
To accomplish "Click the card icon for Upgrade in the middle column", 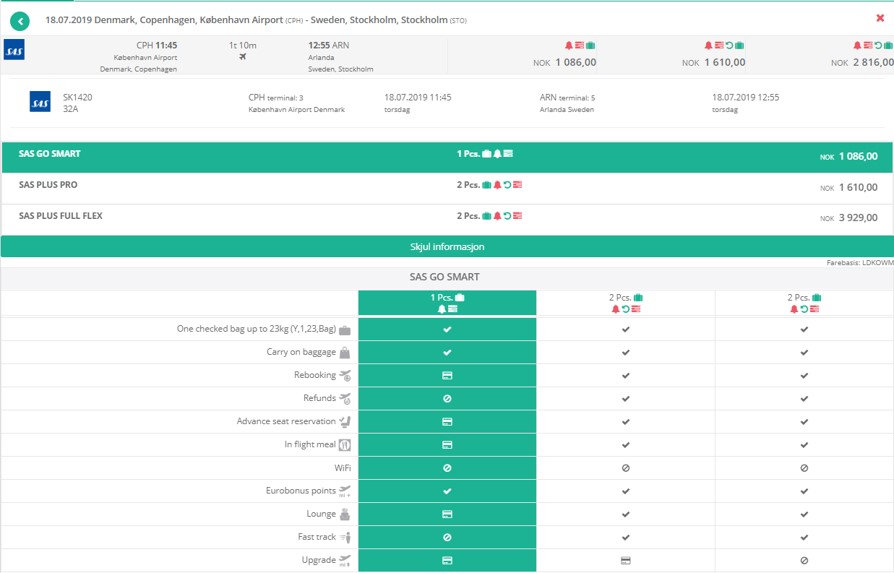I will pyautogui.click(x=625, y=560).
